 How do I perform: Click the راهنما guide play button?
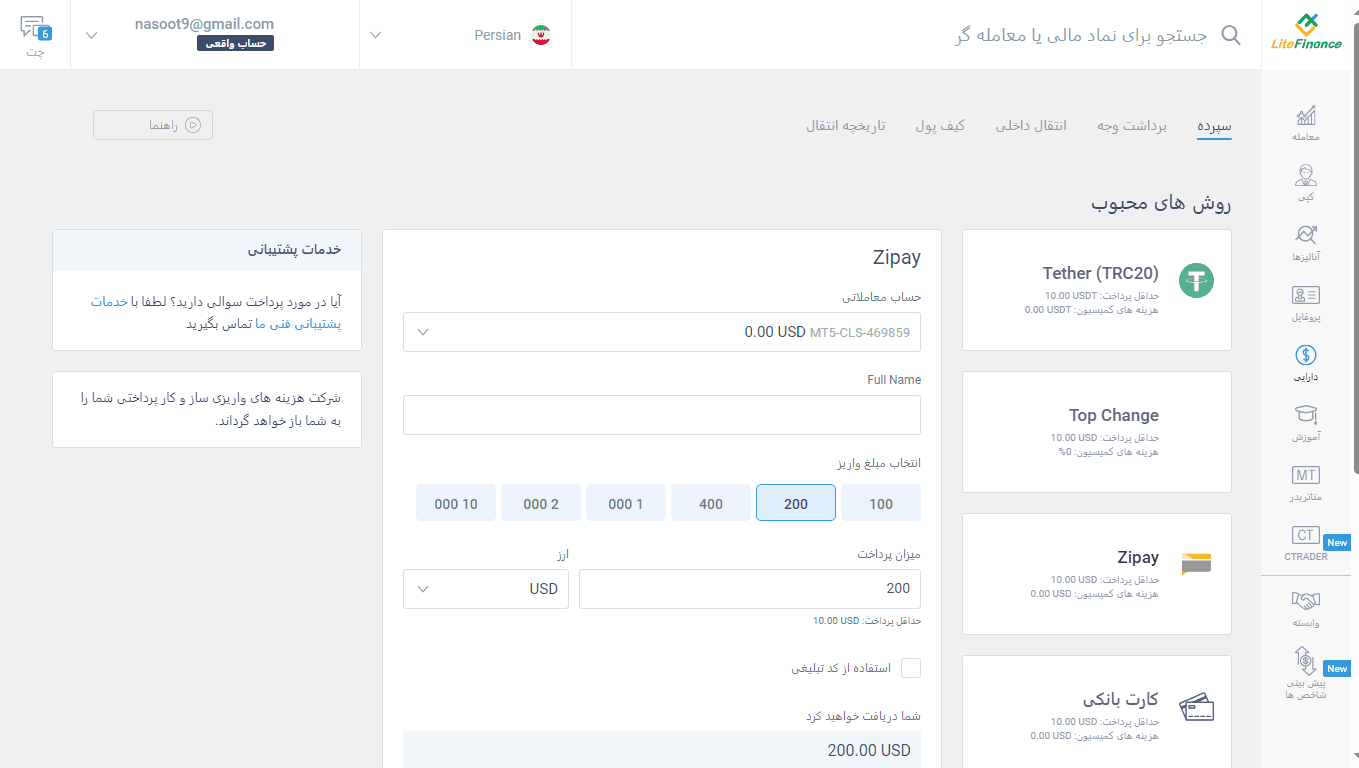(153, 125)
